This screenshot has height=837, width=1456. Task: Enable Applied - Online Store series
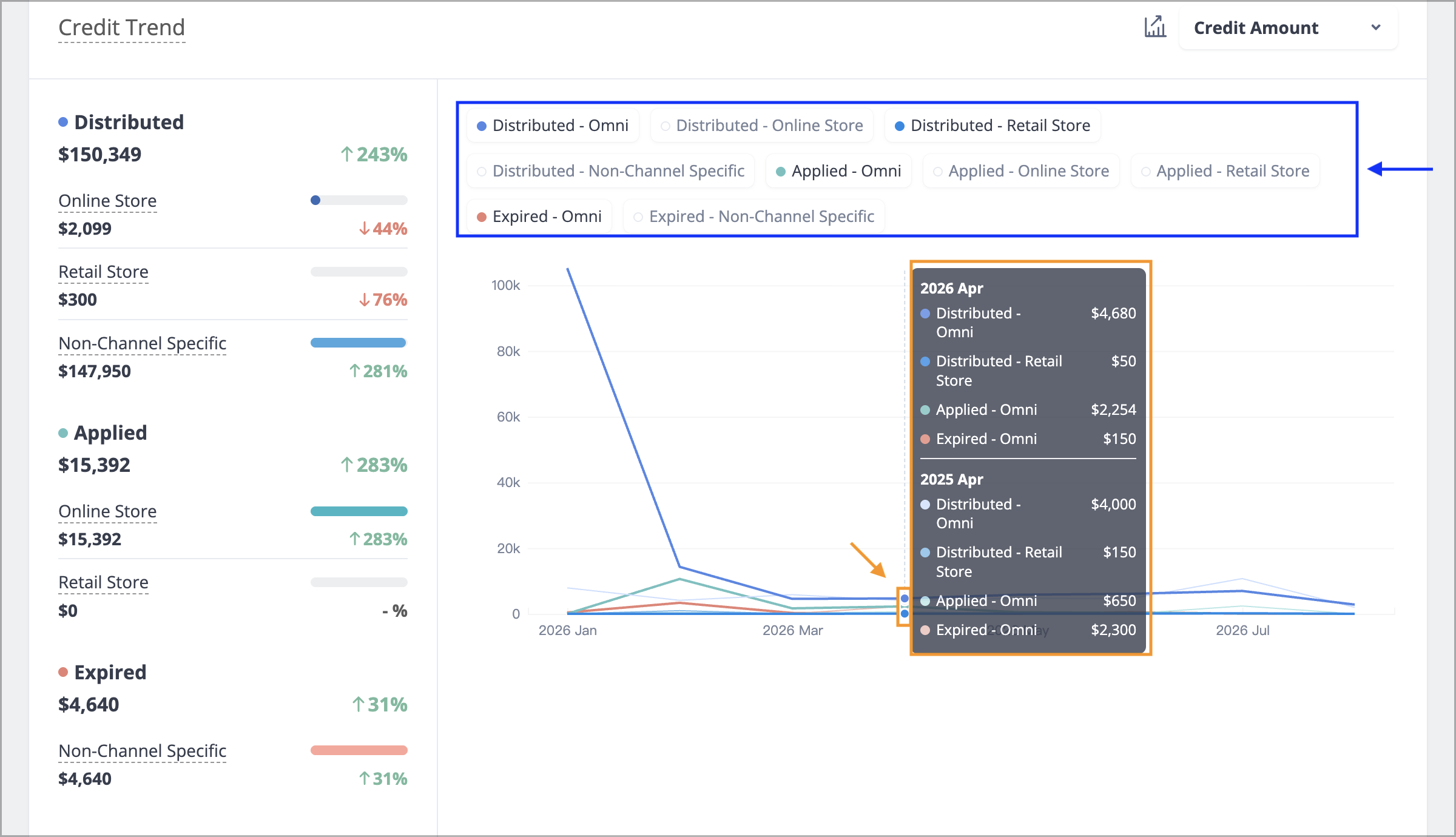(1021, 171)
